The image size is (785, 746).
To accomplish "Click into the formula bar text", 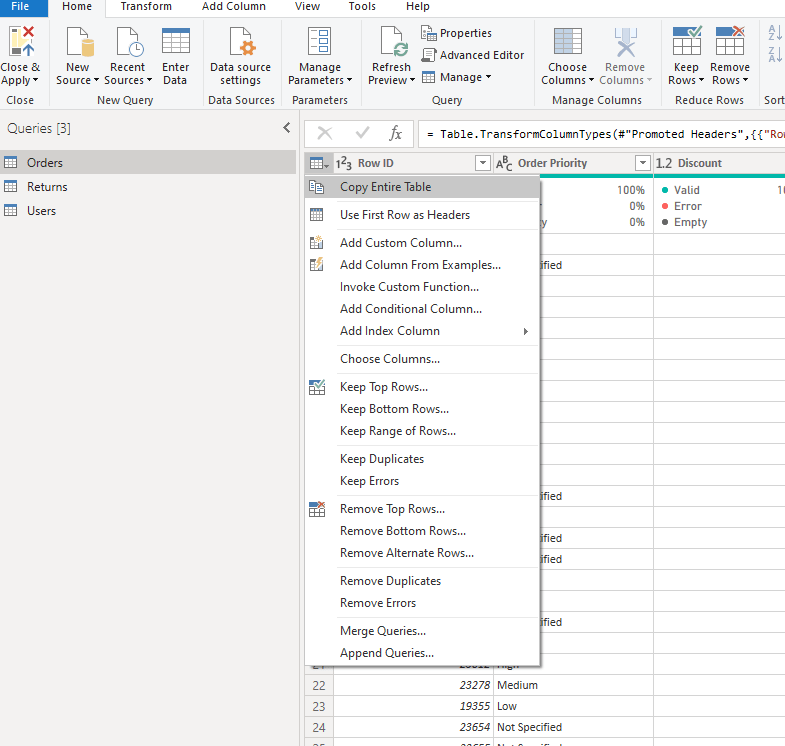I will 602,134.
